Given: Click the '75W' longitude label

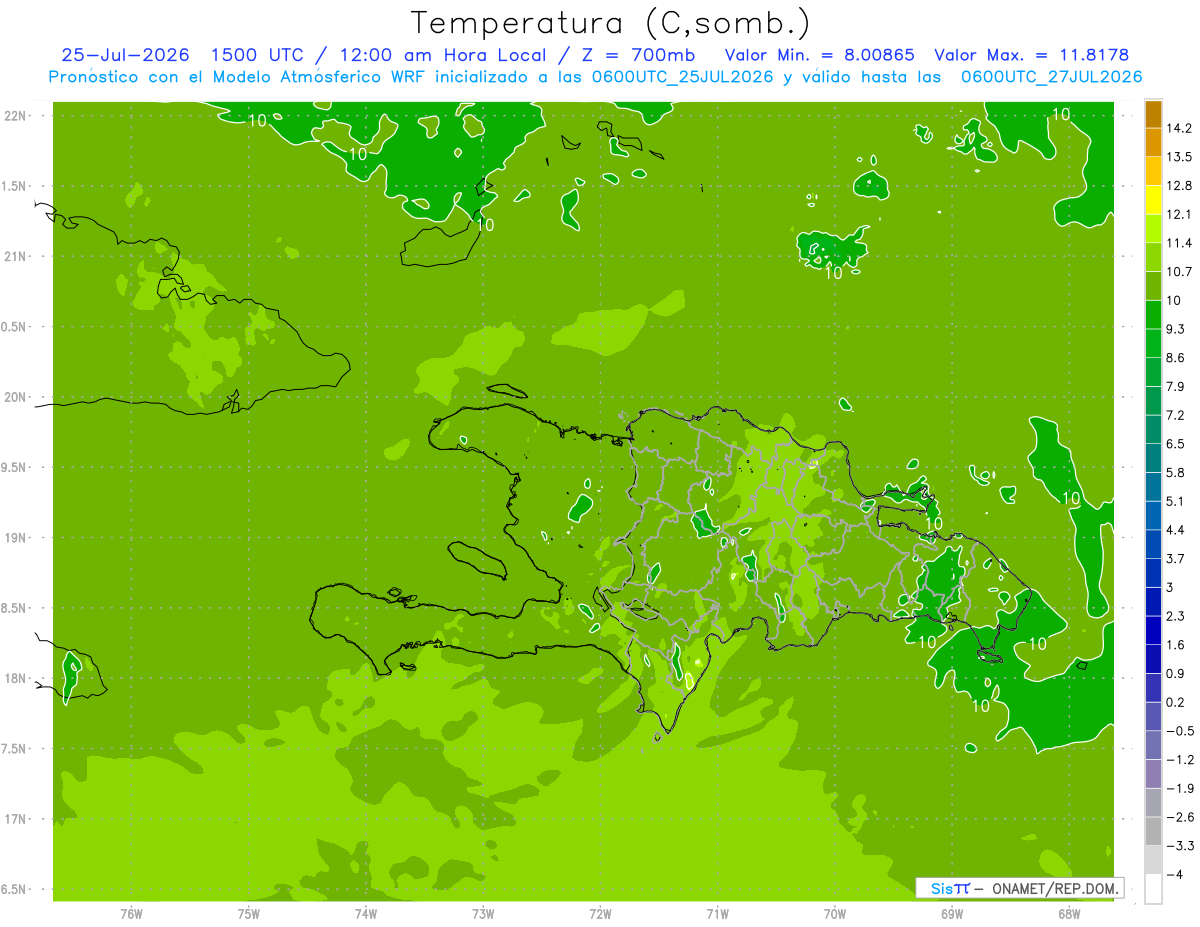Looking at the screenshot, I should (249, 912).
